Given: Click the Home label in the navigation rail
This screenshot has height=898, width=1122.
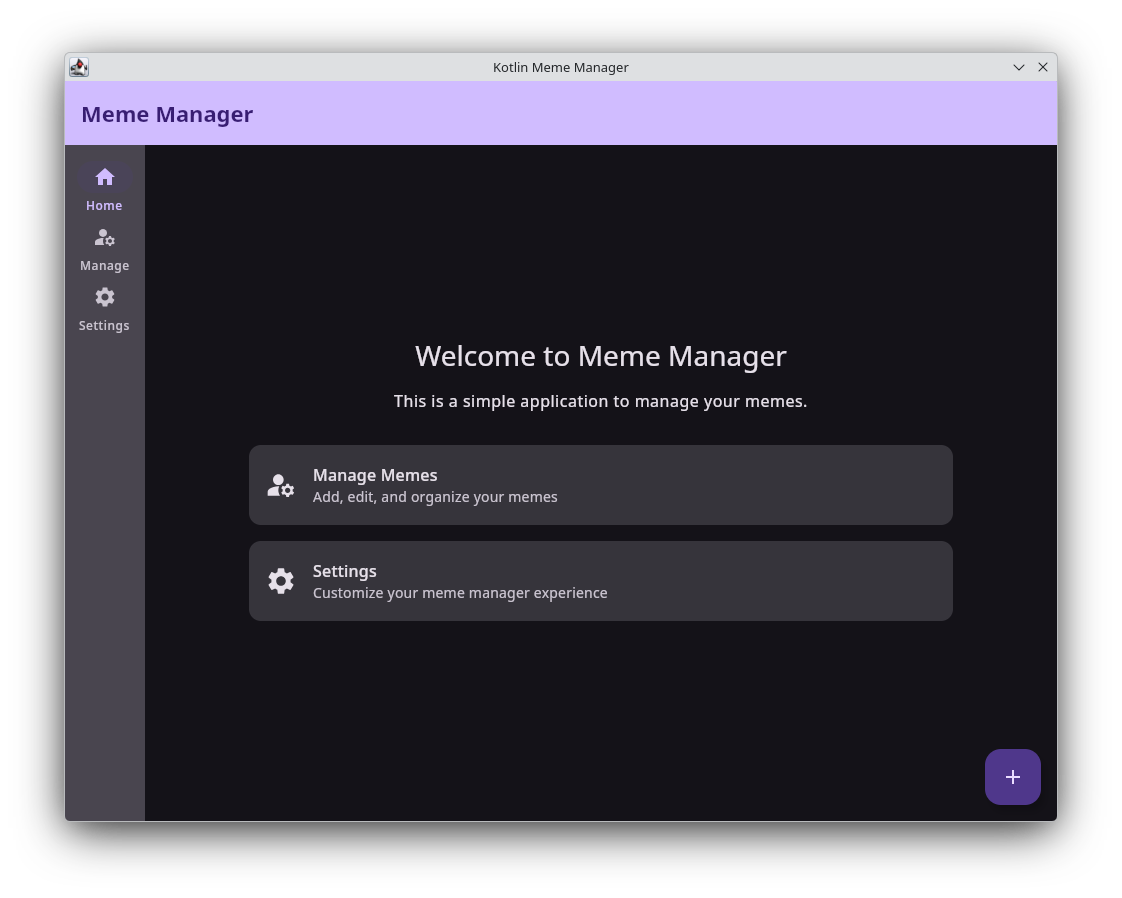Looking at the screenshot, I should tap(104, 205).
